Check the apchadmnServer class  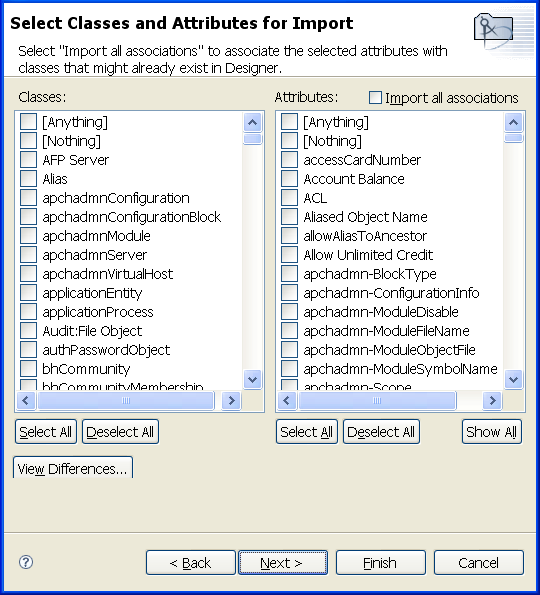click(x=28, y=255)
